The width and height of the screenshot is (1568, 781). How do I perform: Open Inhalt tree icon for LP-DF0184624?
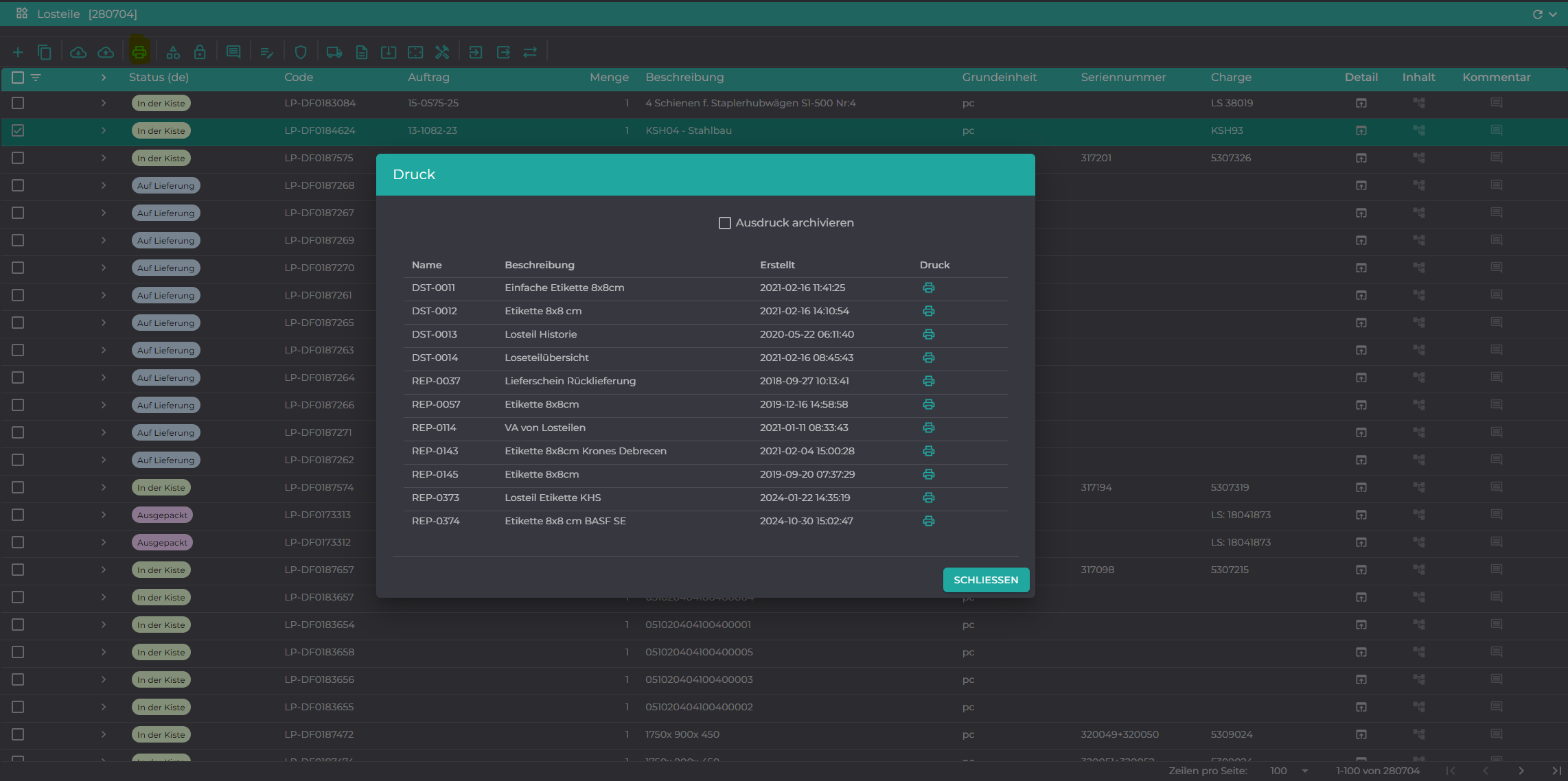tap(1419, 130)
